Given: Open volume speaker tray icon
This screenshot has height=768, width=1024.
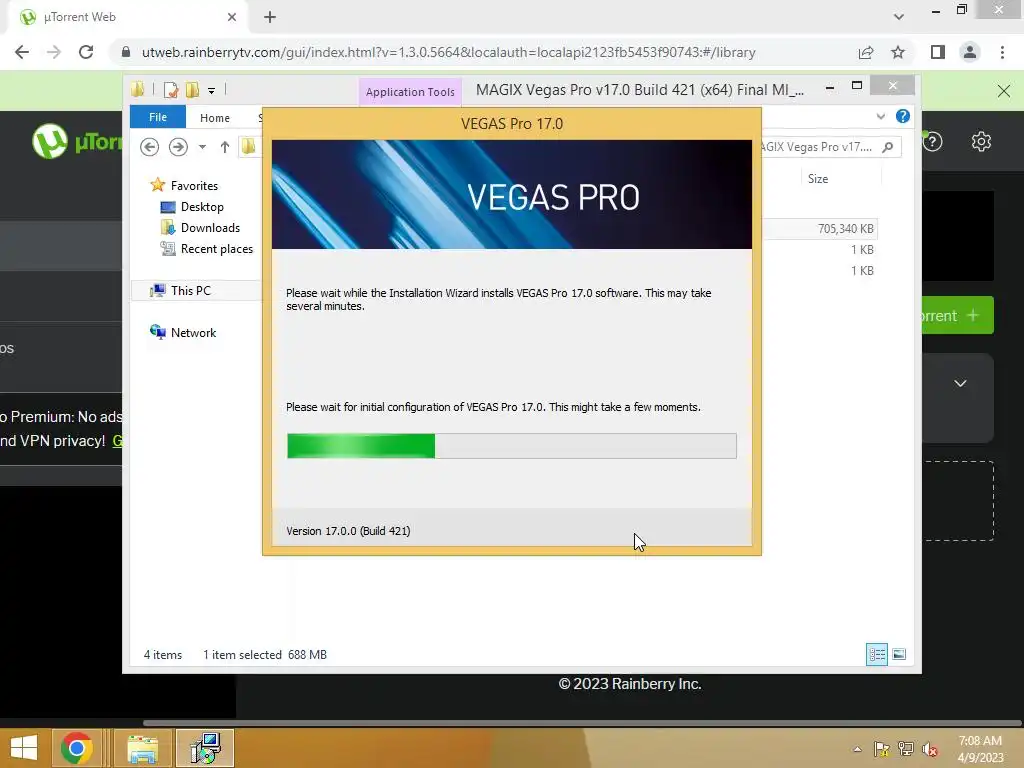Looking at the screenshot, I should 930,749.
